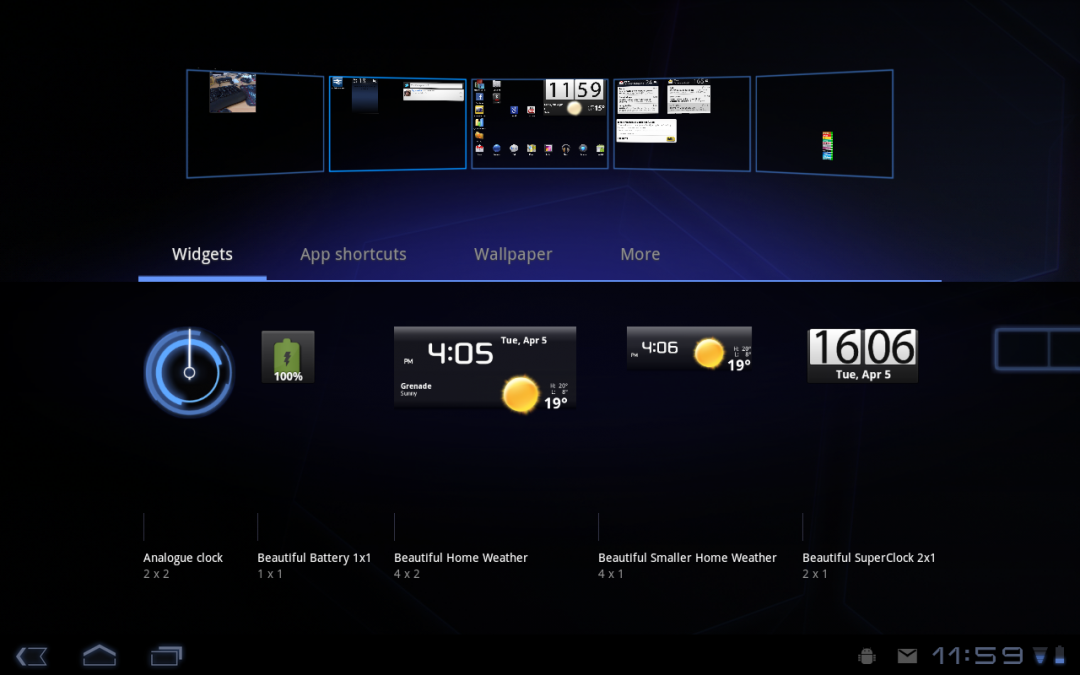Image resolution: width=1080 pixels, height=675 pixels.
Task: Switch to the Widgets tab
Action: 202,254
